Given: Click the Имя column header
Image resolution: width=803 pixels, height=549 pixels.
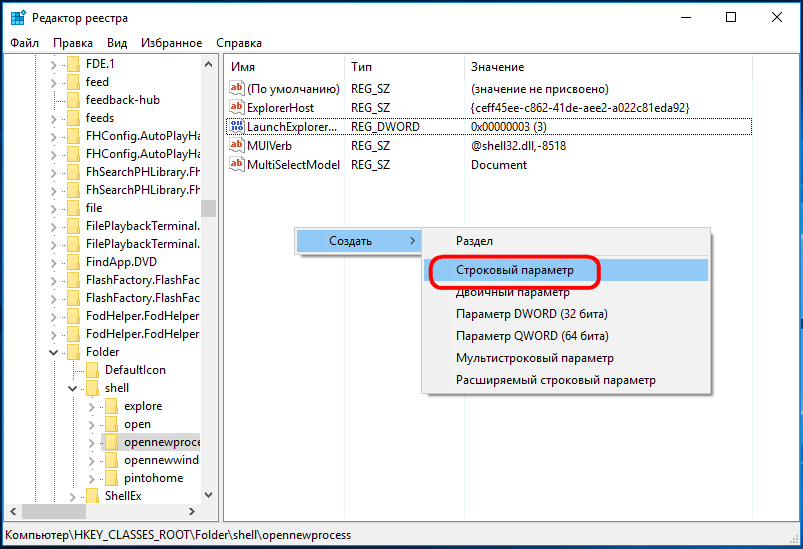Looking at the screenshot, I should pyautogui.click(x=284, y=67).
